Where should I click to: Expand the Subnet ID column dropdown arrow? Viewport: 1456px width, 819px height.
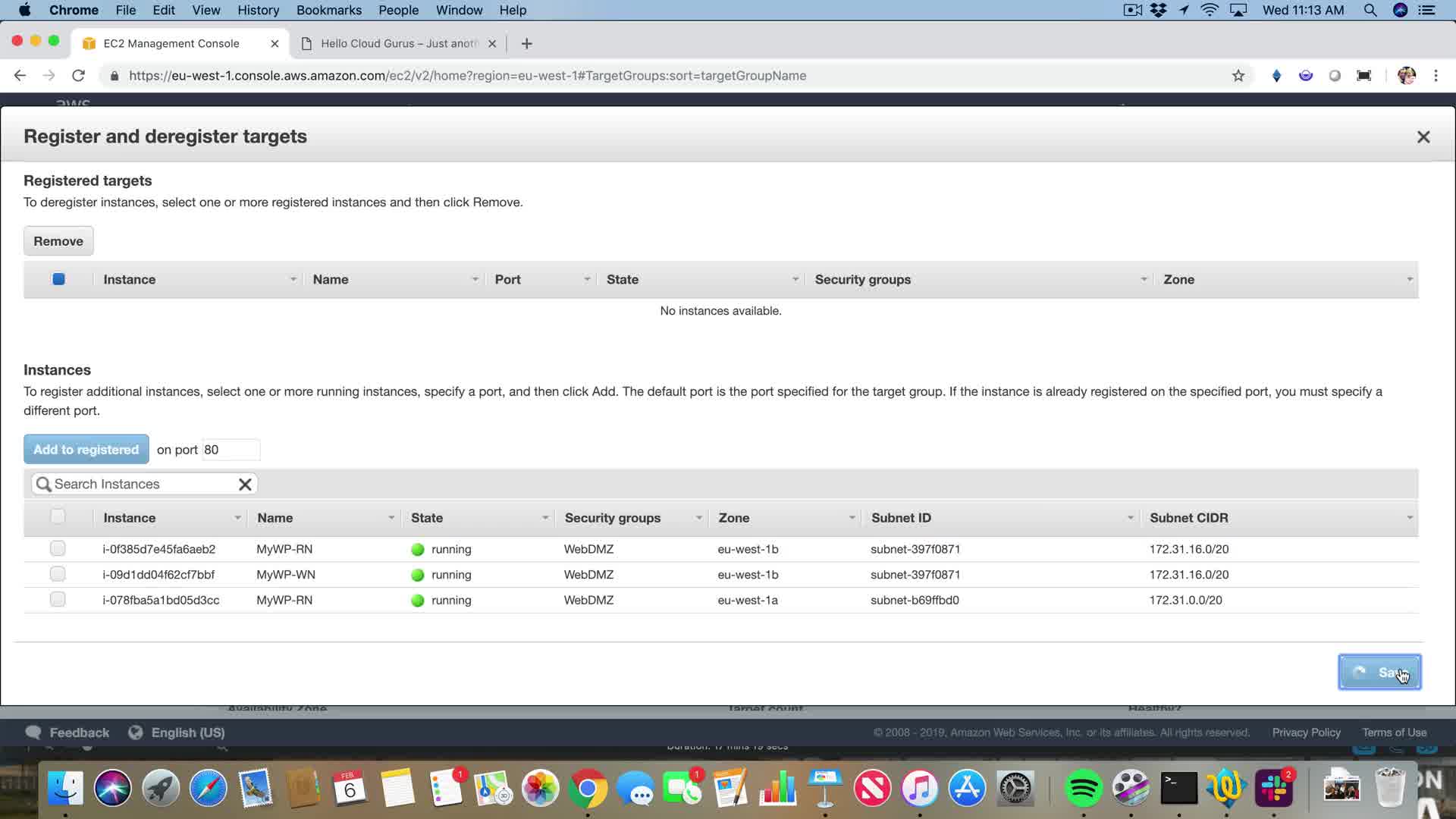coord(1130,518)
